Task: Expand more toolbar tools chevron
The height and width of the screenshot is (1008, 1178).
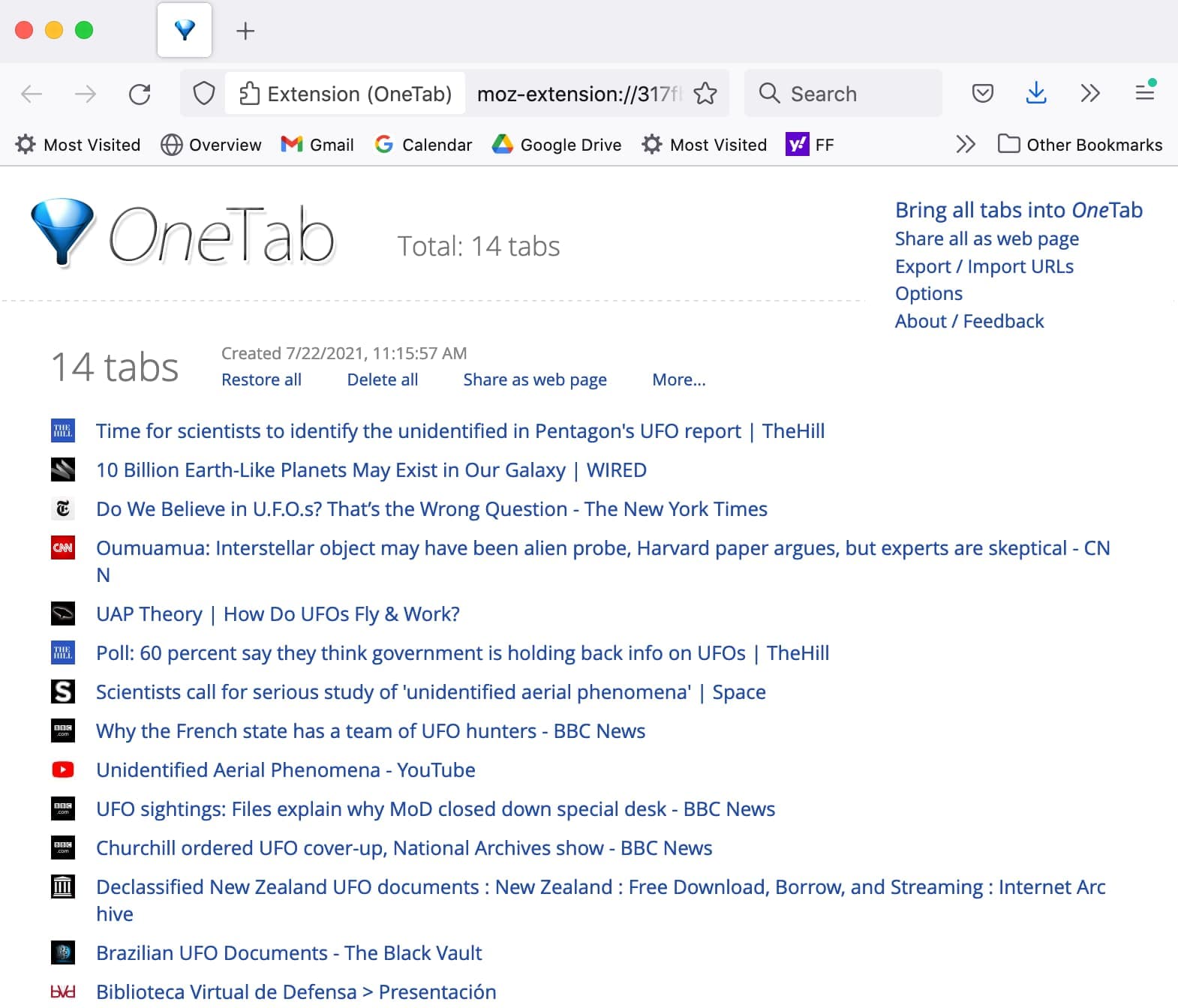Action: click(x=1090, y=94)
